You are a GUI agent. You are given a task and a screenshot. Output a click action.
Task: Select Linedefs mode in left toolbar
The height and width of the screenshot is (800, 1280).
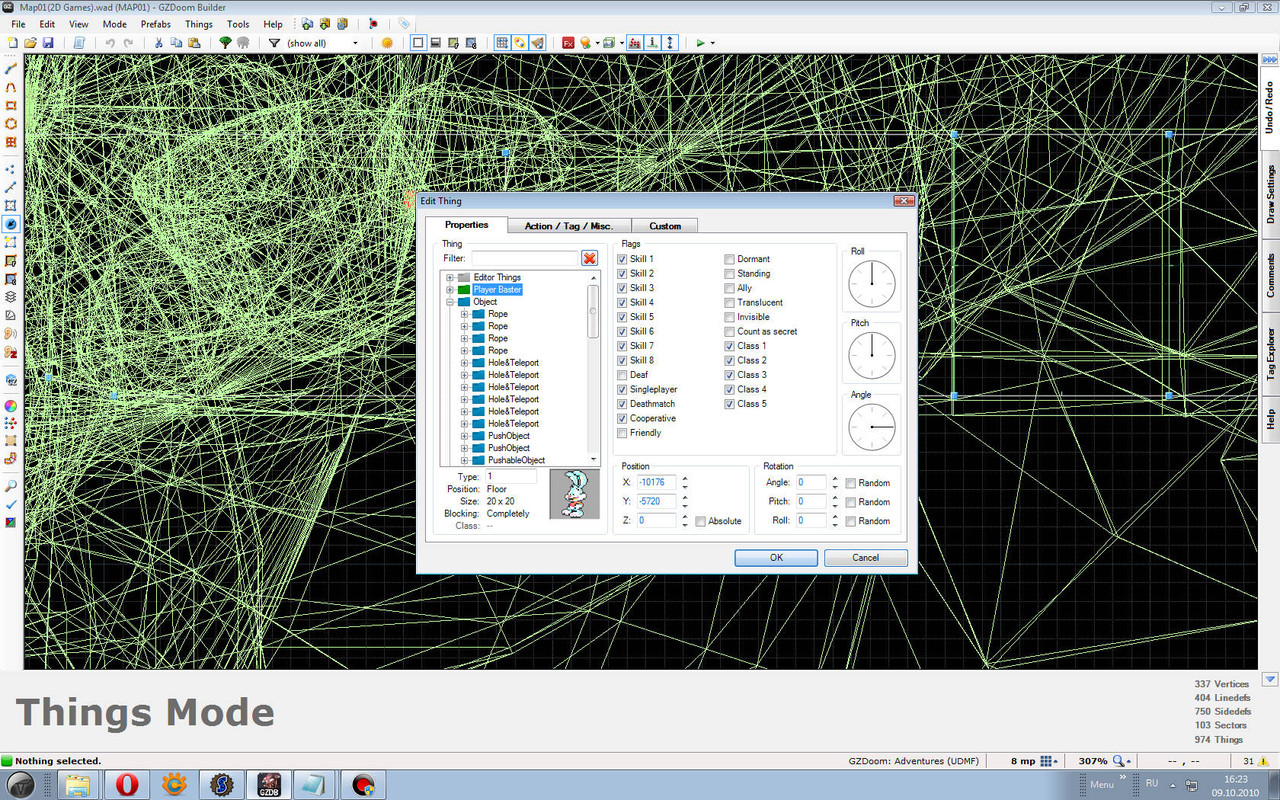11,187
